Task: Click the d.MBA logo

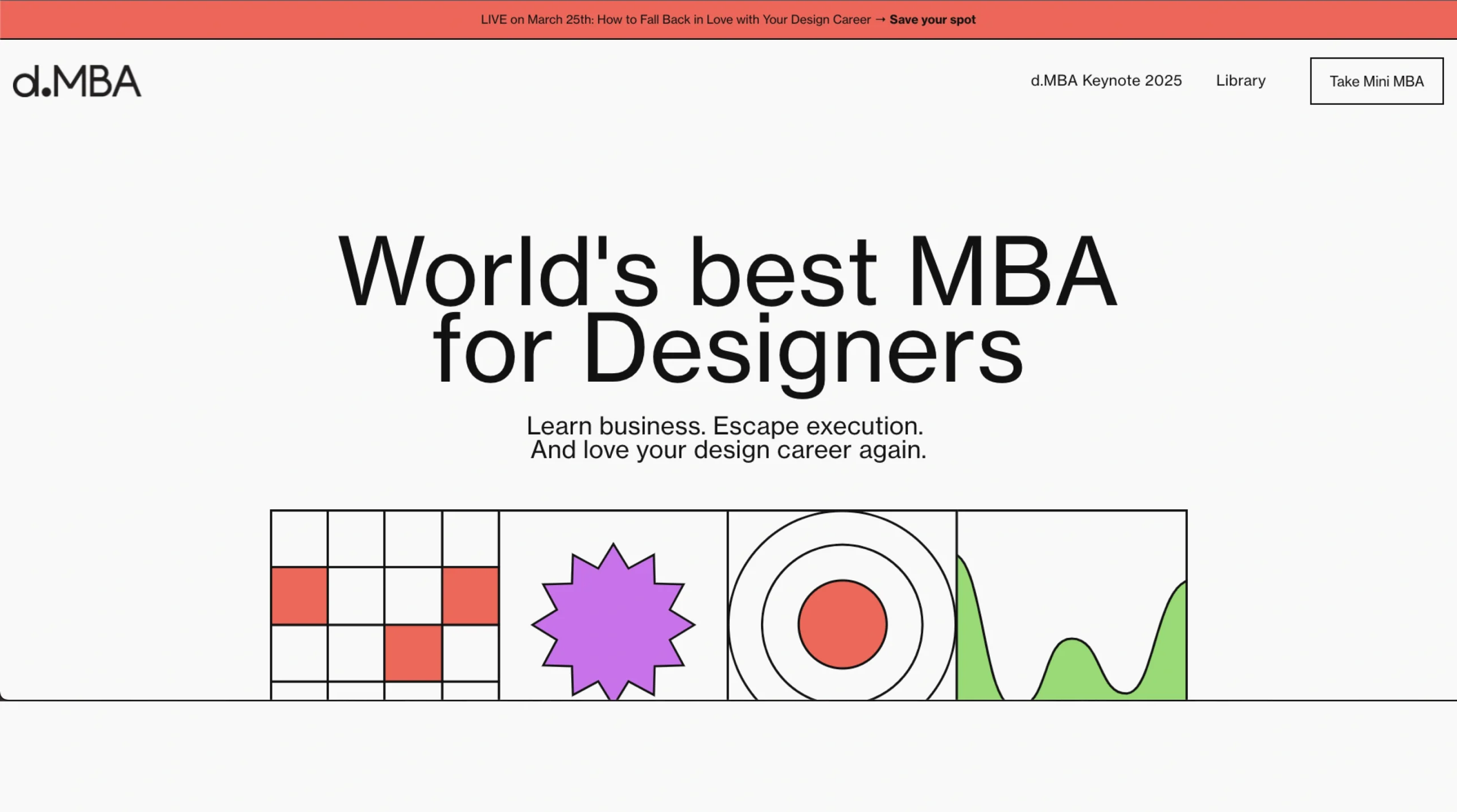Action: (77, 81)
